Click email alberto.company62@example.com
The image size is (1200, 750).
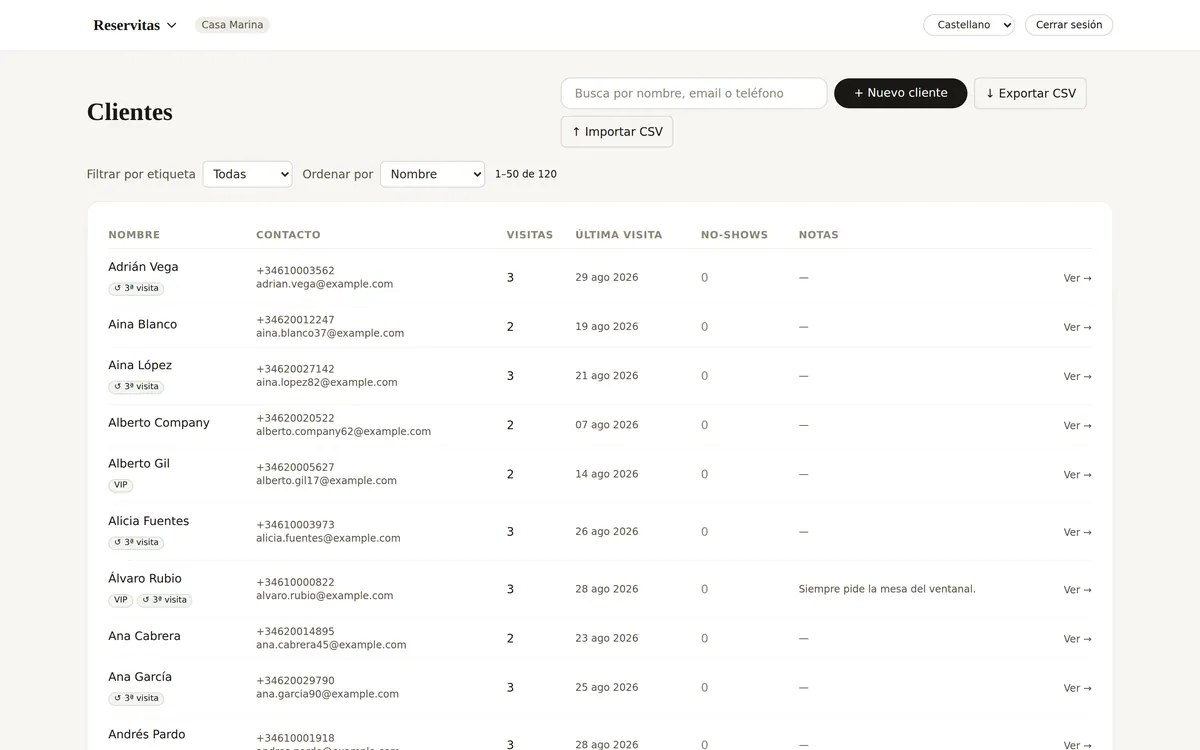343,432
